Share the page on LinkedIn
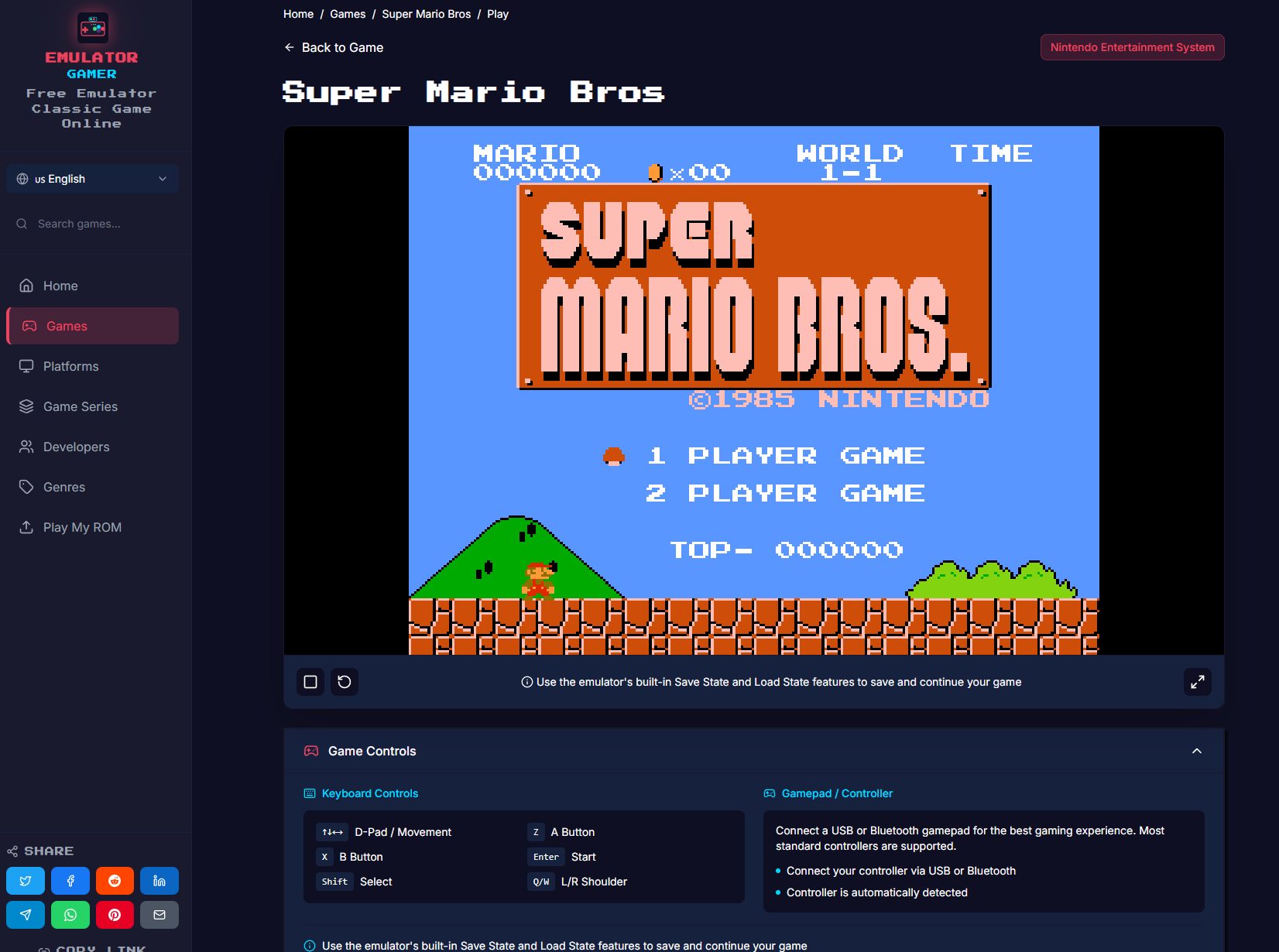Viewport: 1279px width, 952px height. (x=159, y=881)
